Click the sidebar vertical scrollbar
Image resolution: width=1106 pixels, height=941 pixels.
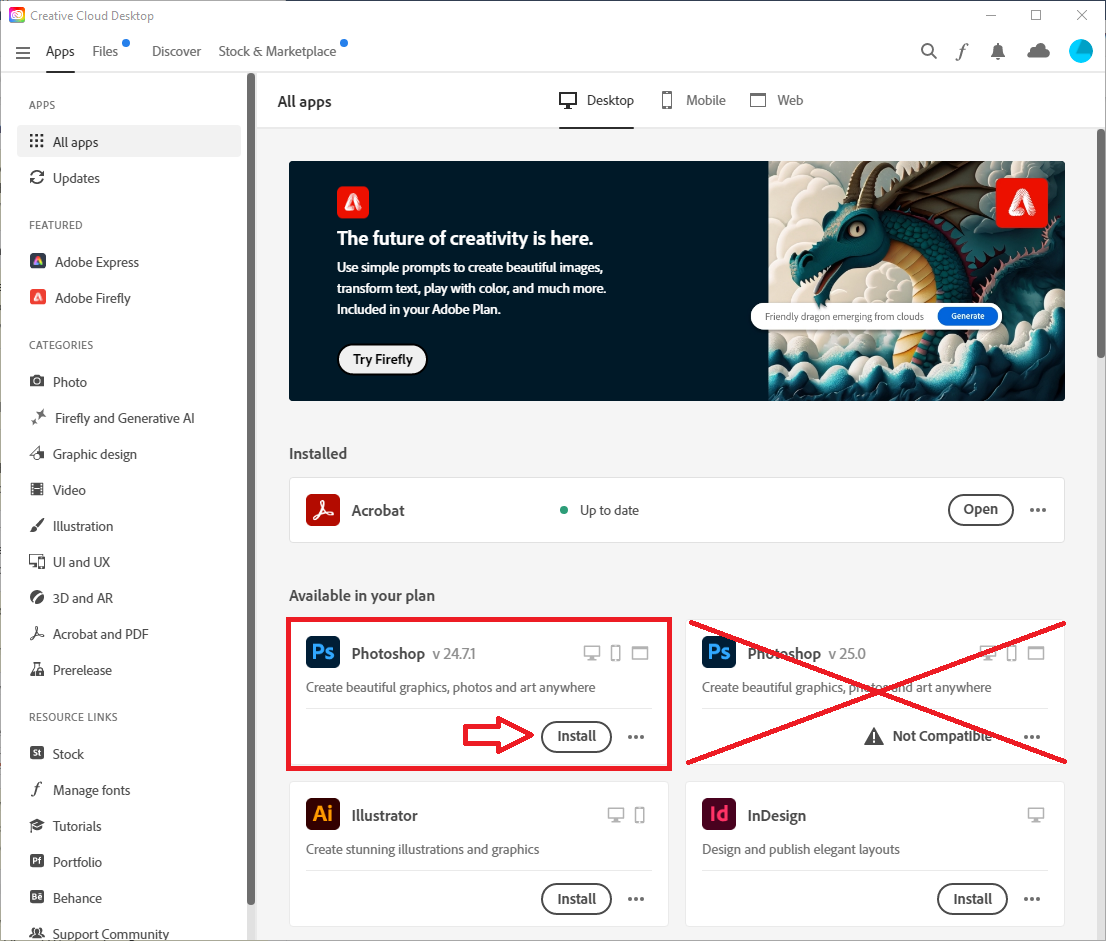pos(250,488)
